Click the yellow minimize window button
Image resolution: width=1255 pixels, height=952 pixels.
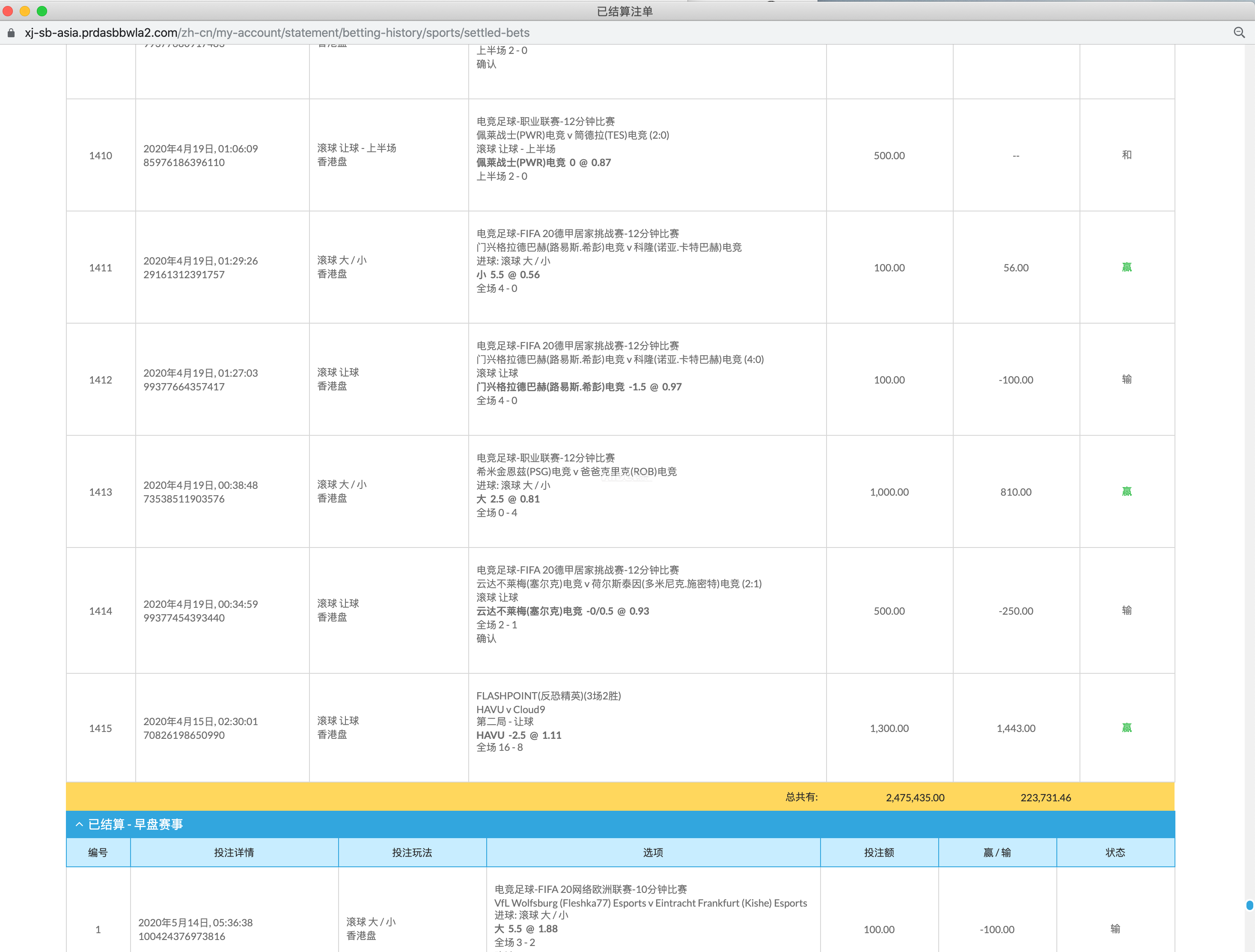25,11
